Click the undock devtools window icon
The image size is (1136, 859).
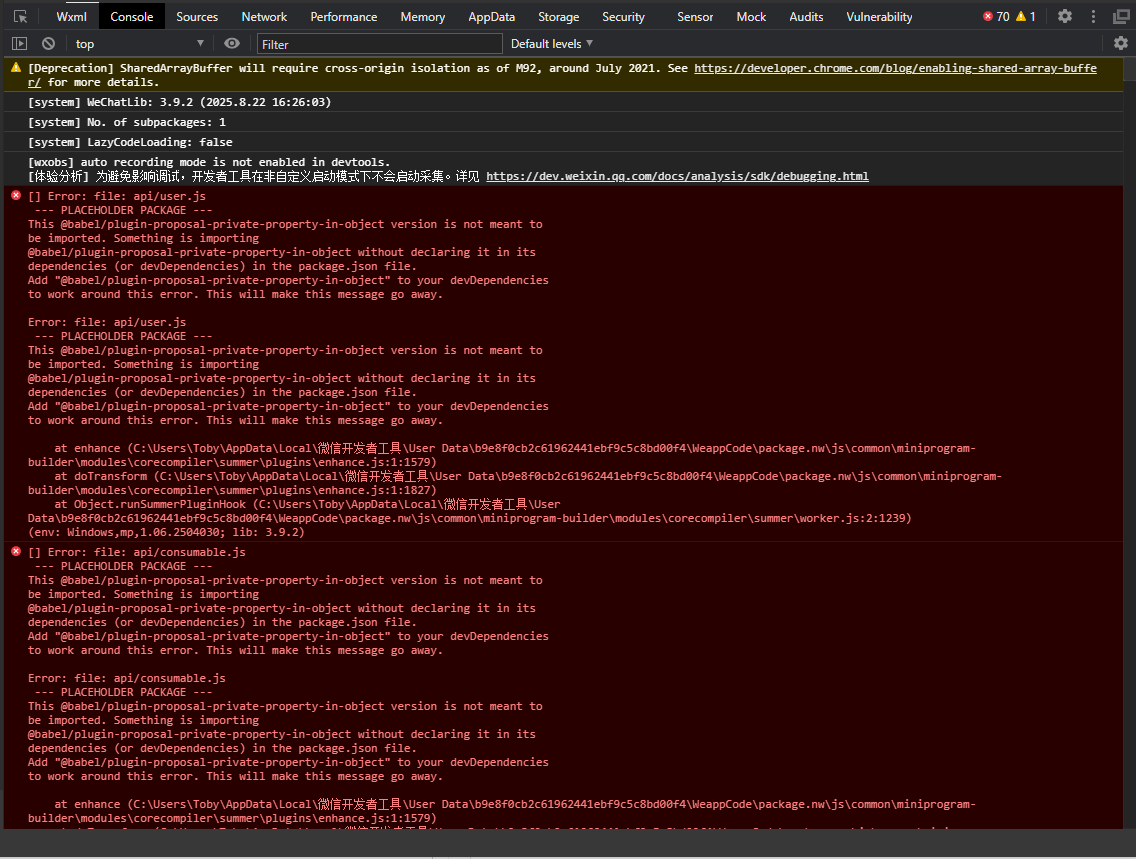(1121, 17)
